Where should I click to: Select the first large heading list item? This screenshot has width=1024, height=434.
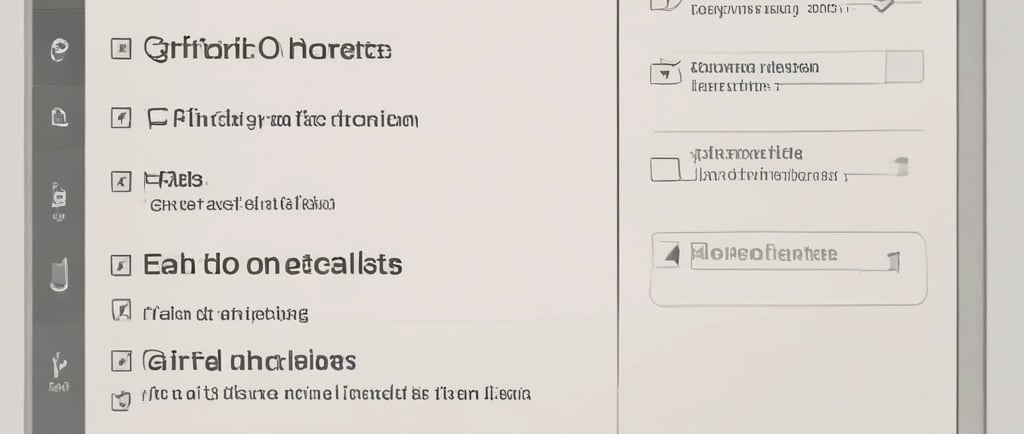[267, 50]
